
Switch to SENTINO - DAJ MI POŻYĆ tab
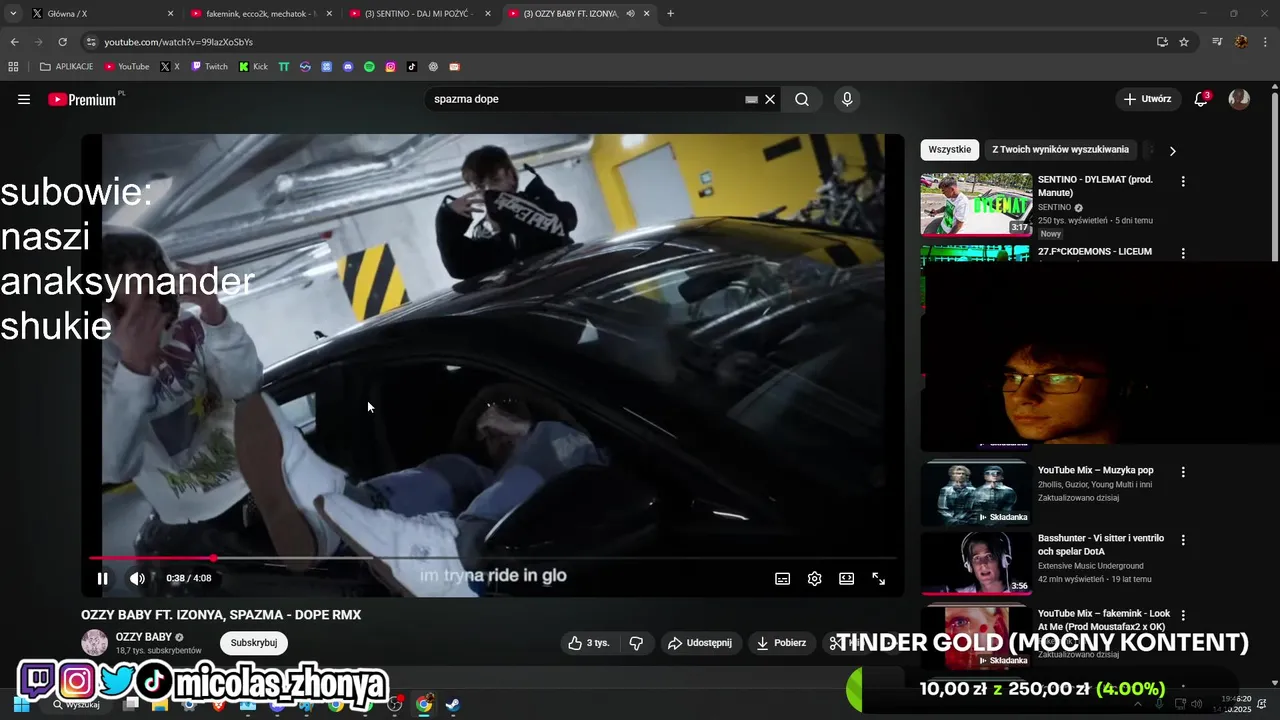[419, 14]
